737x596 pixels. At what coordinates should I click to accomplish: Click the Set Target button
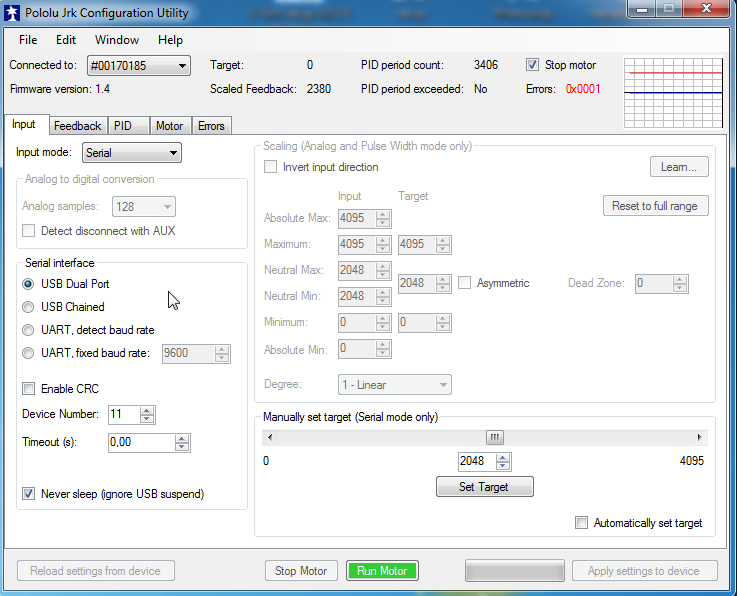click(484, 486)
